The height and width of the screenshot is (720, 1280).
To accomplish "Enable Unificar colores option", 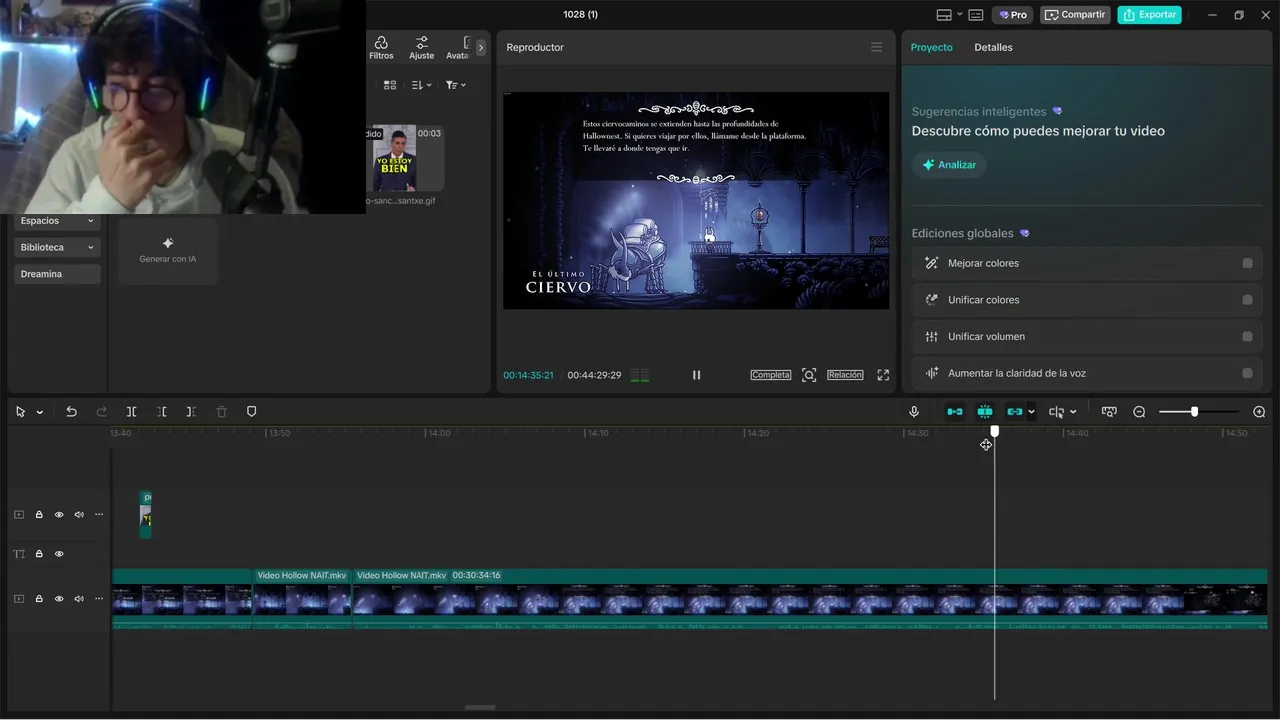I will click(x=1247, y=300).
